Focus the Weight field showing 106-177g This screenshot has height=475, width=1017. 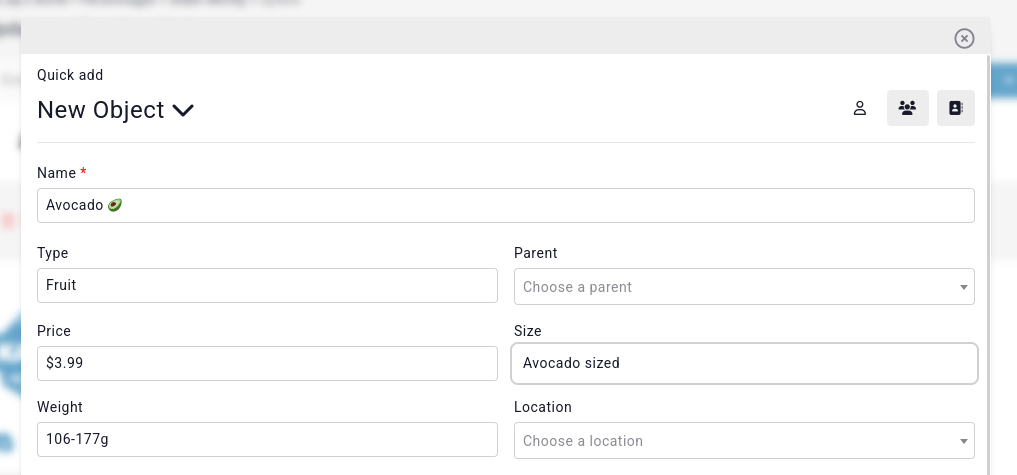[x=267, y=439]
